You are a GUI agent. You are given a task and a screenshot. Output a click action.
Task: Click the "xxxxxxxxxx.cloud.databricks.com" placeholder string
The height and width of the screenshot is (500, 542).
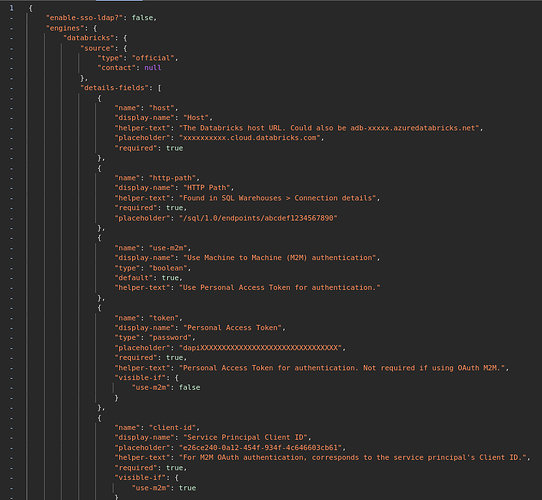coord(250,138)
